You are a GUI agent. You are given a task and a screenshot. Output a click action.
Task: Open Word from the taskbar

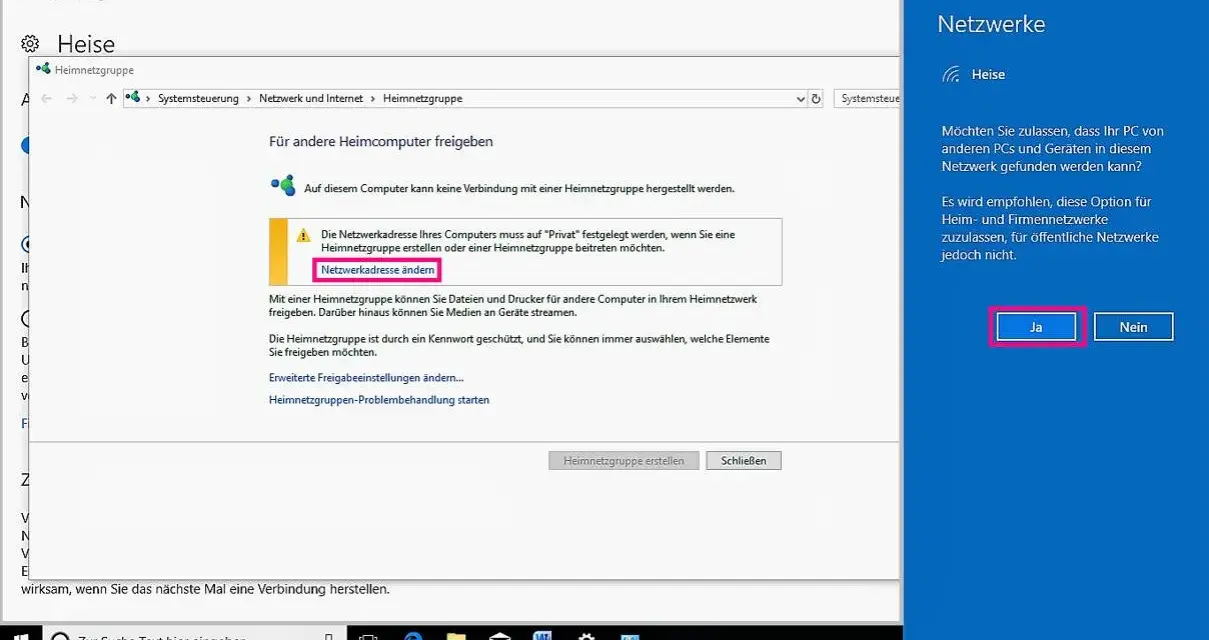tap(542, 635)
